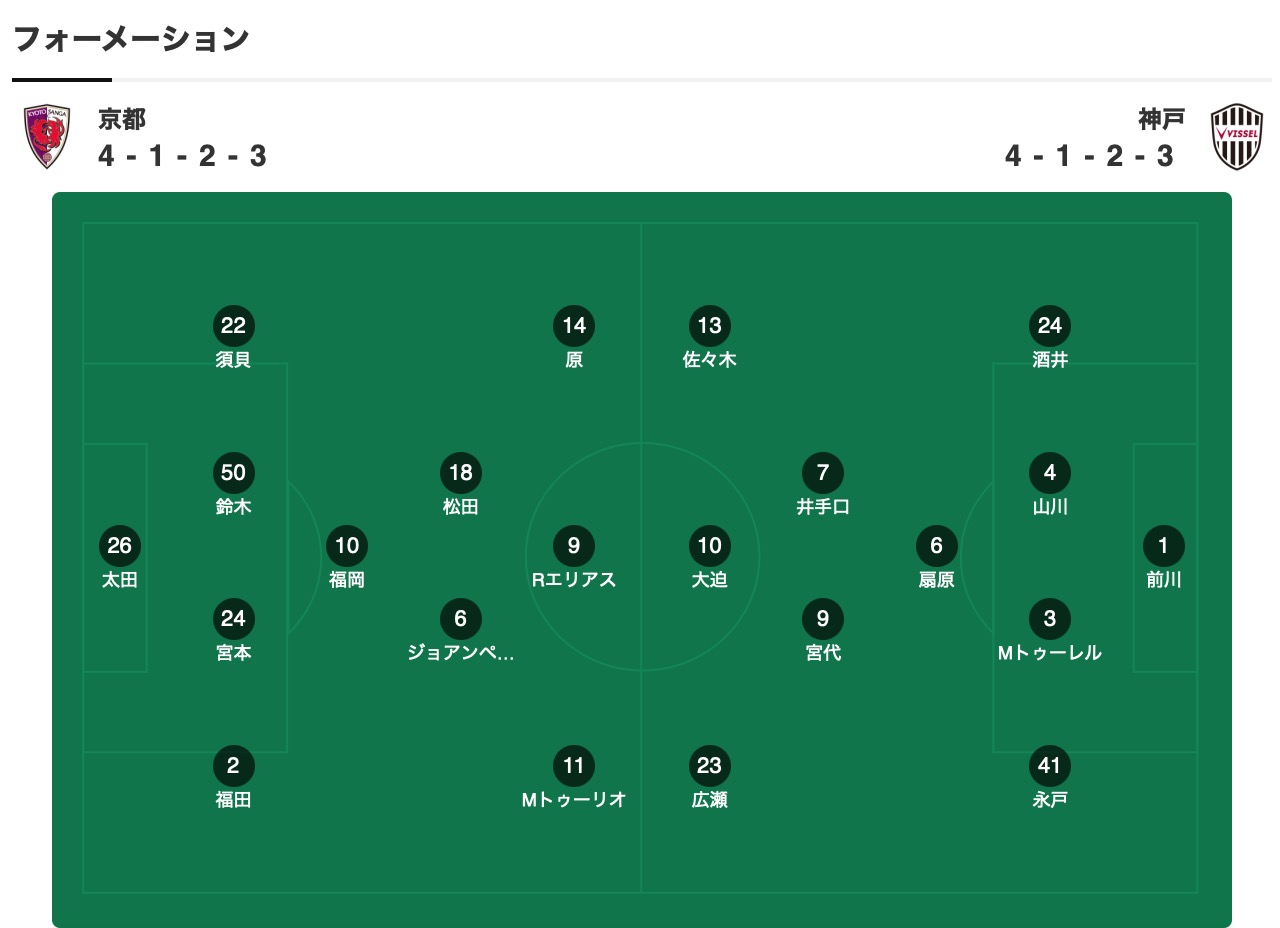
Task: Click player badge 3 Mトゥーレル
Action: tap(1050, 619)
